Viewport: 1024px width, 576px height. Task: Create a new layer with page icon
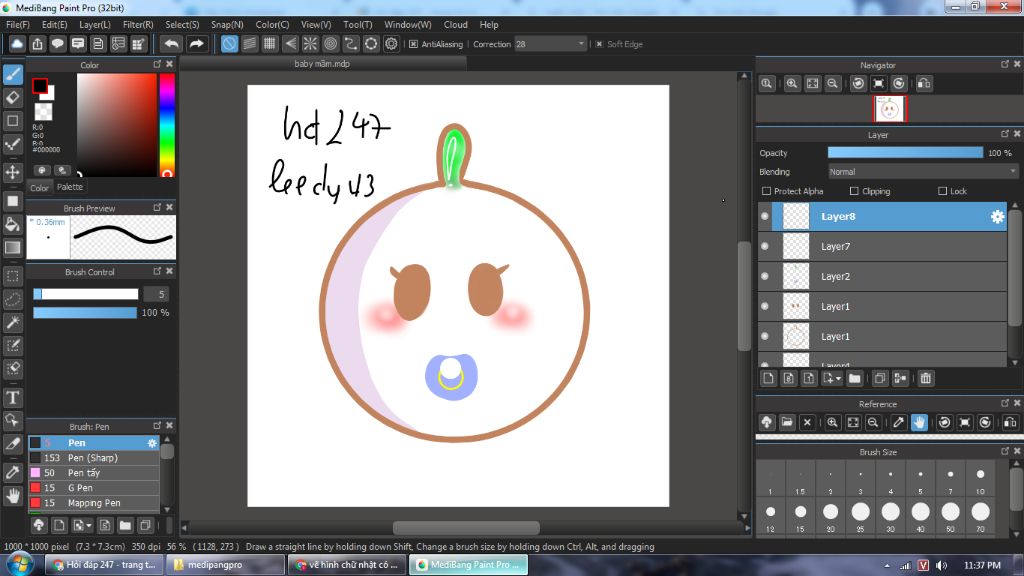tap(769, 378)
